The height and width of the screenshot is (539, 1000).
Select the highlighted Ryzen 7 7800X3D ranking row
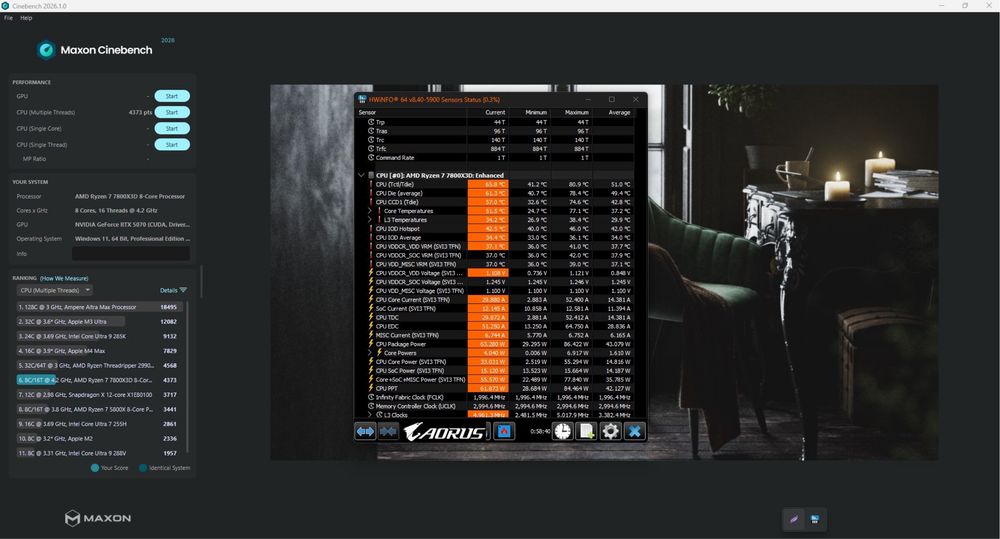point(99,380)
